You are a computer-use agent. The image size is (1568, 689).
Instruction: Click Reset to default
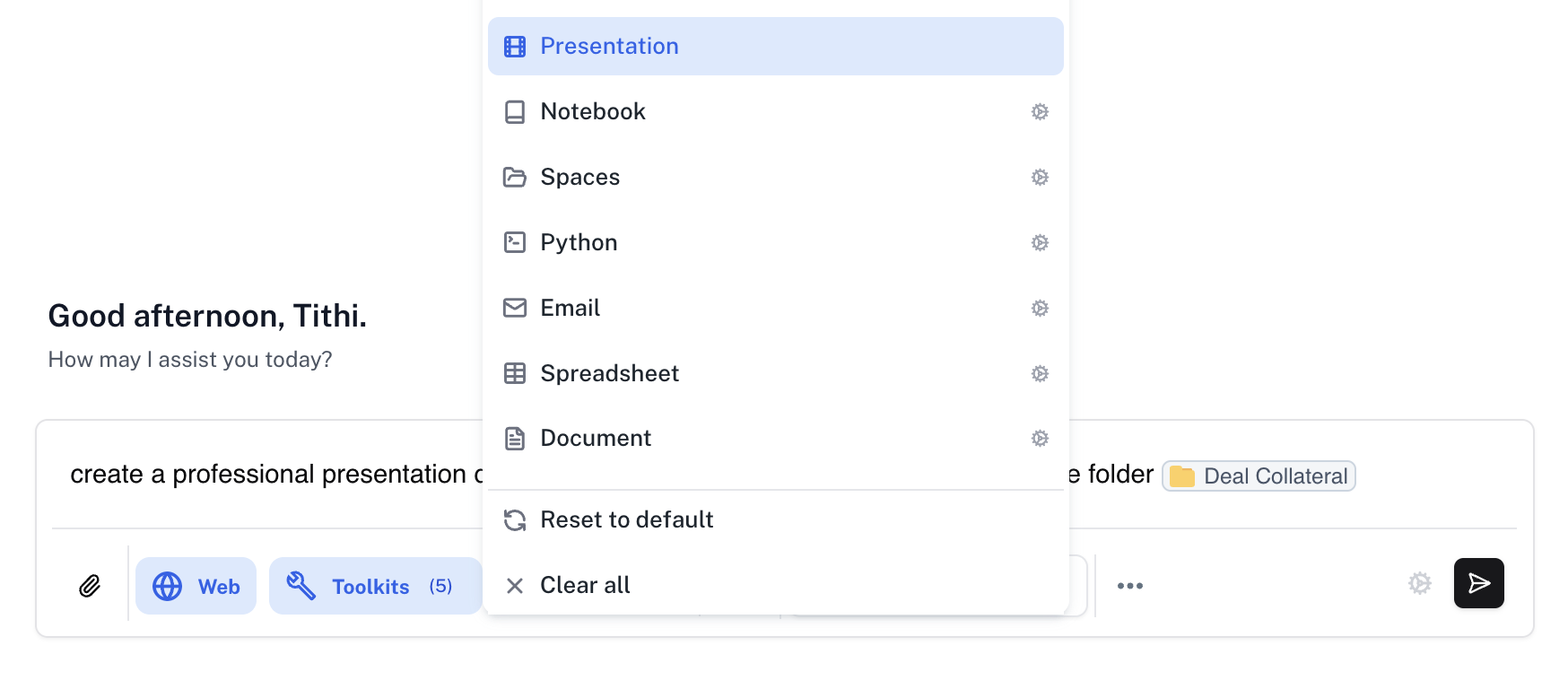click(626, 520)
